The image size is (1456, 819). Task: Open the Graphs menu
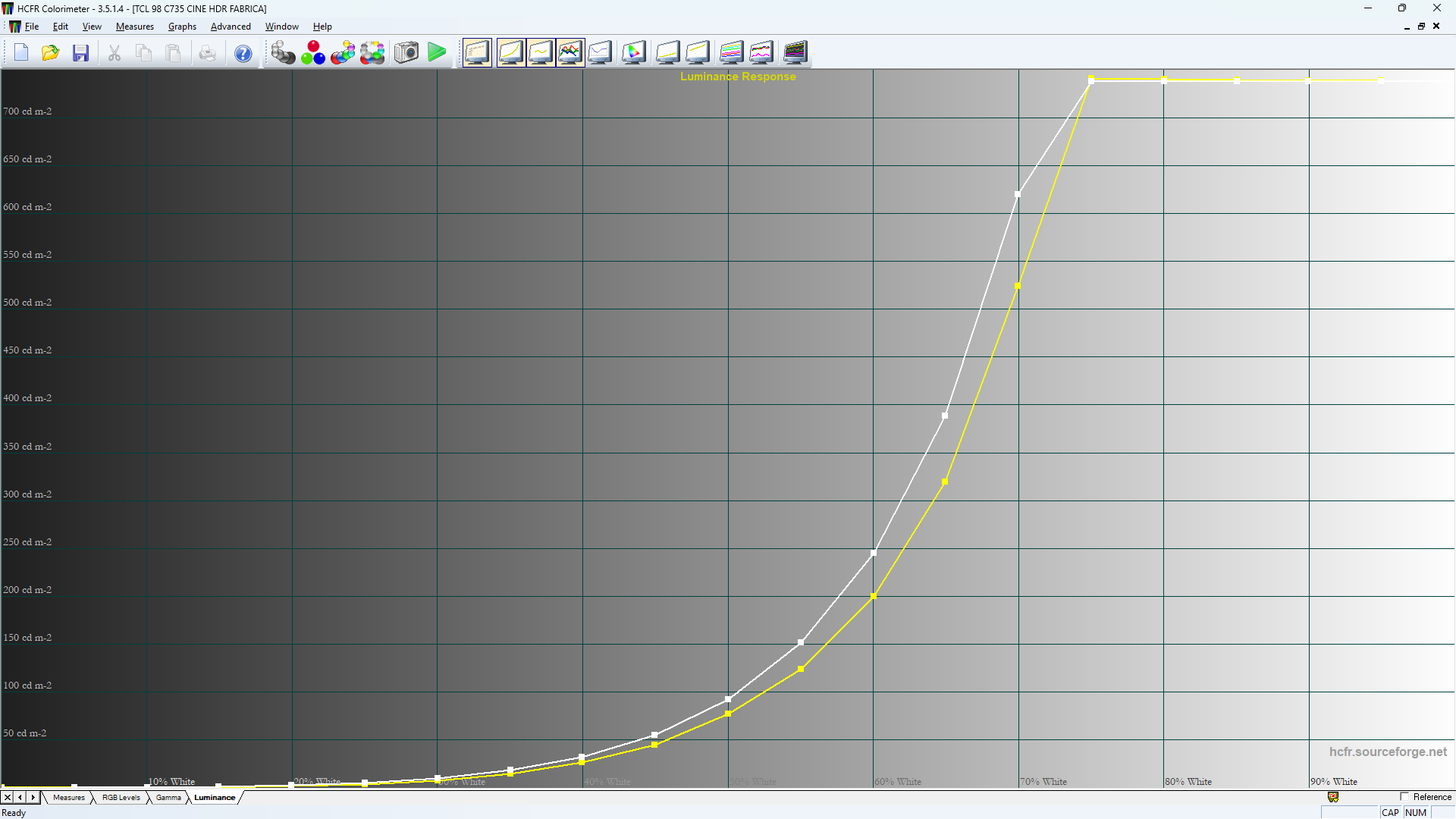tap(182, 27)
